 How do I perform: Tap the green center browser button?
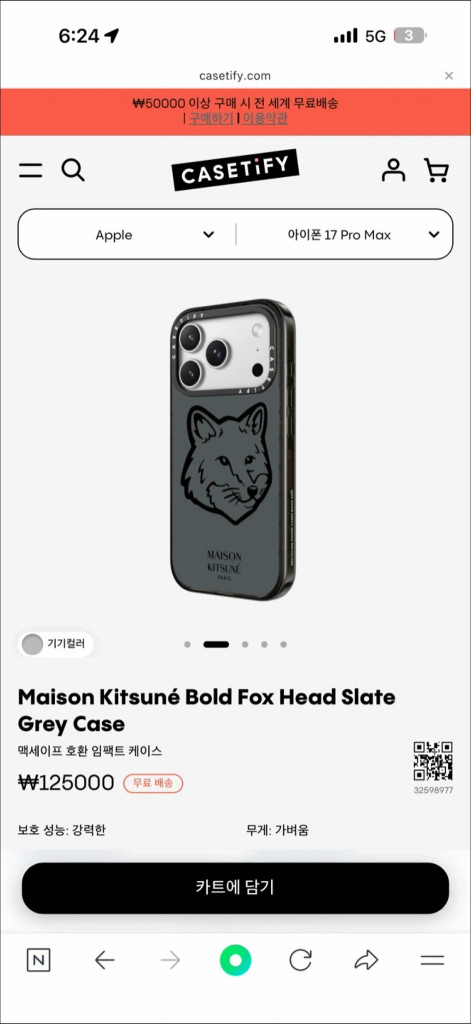tap(235, 960)
